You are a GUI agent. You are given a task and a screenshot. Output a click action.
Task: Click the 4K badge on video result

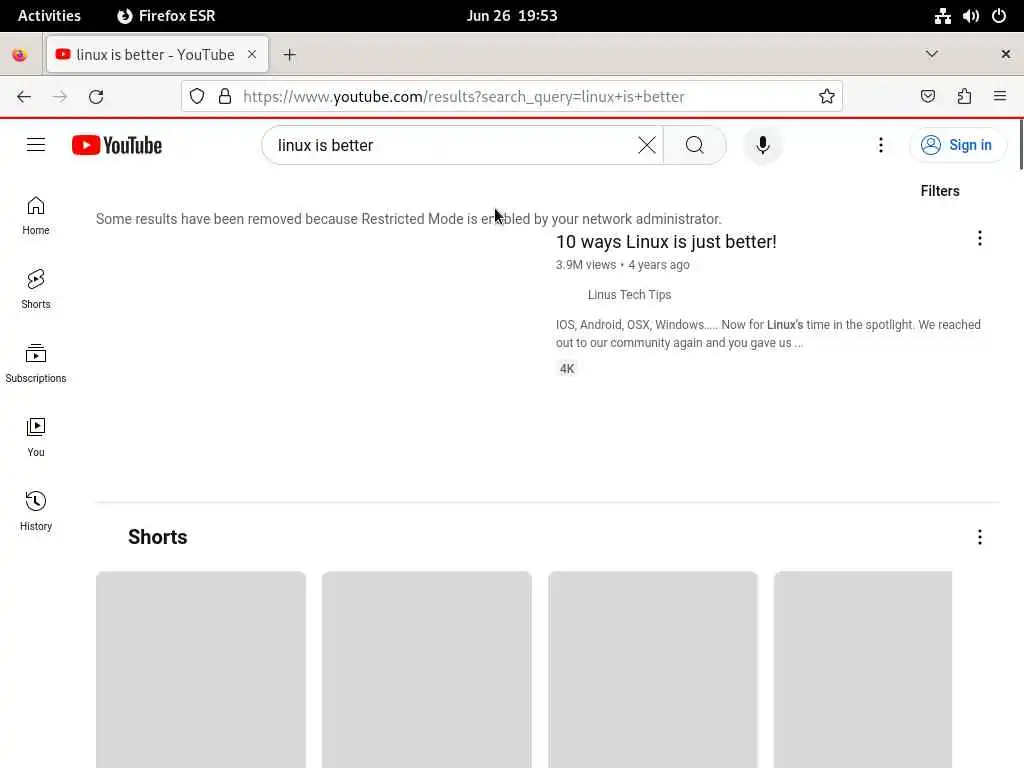pos(567,369)
